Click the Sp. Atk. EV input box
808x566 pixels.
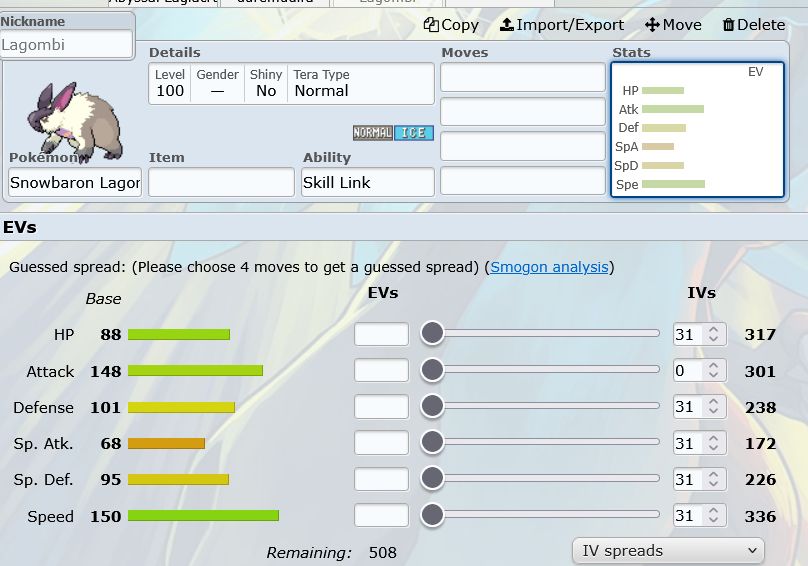pos(381,442)
